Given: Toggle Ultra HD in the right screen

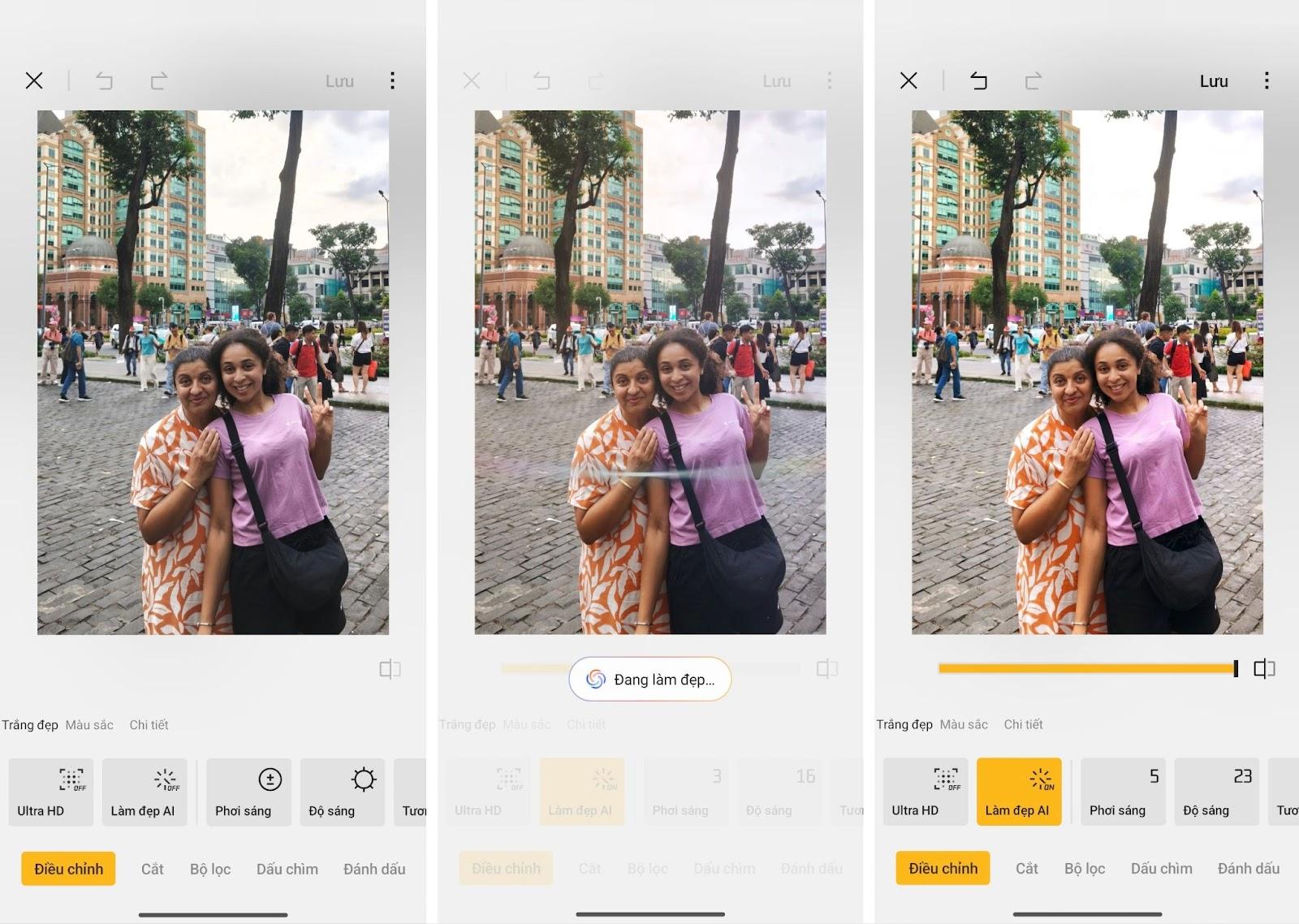Looking at the screenshot, I should pos(925,792).
